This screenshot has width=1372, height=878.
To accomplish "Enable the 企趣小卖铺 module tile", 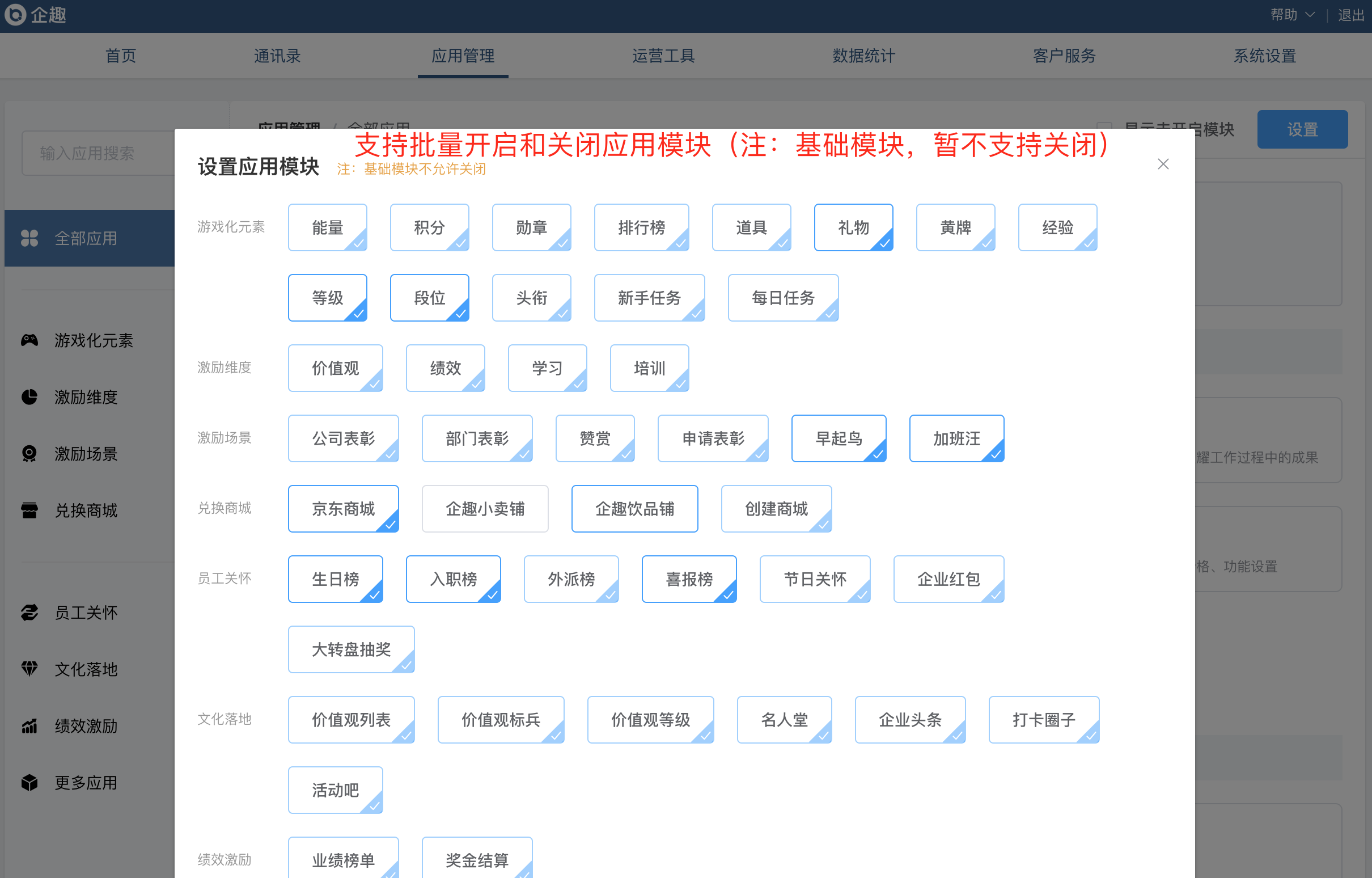I will point(485,509).
